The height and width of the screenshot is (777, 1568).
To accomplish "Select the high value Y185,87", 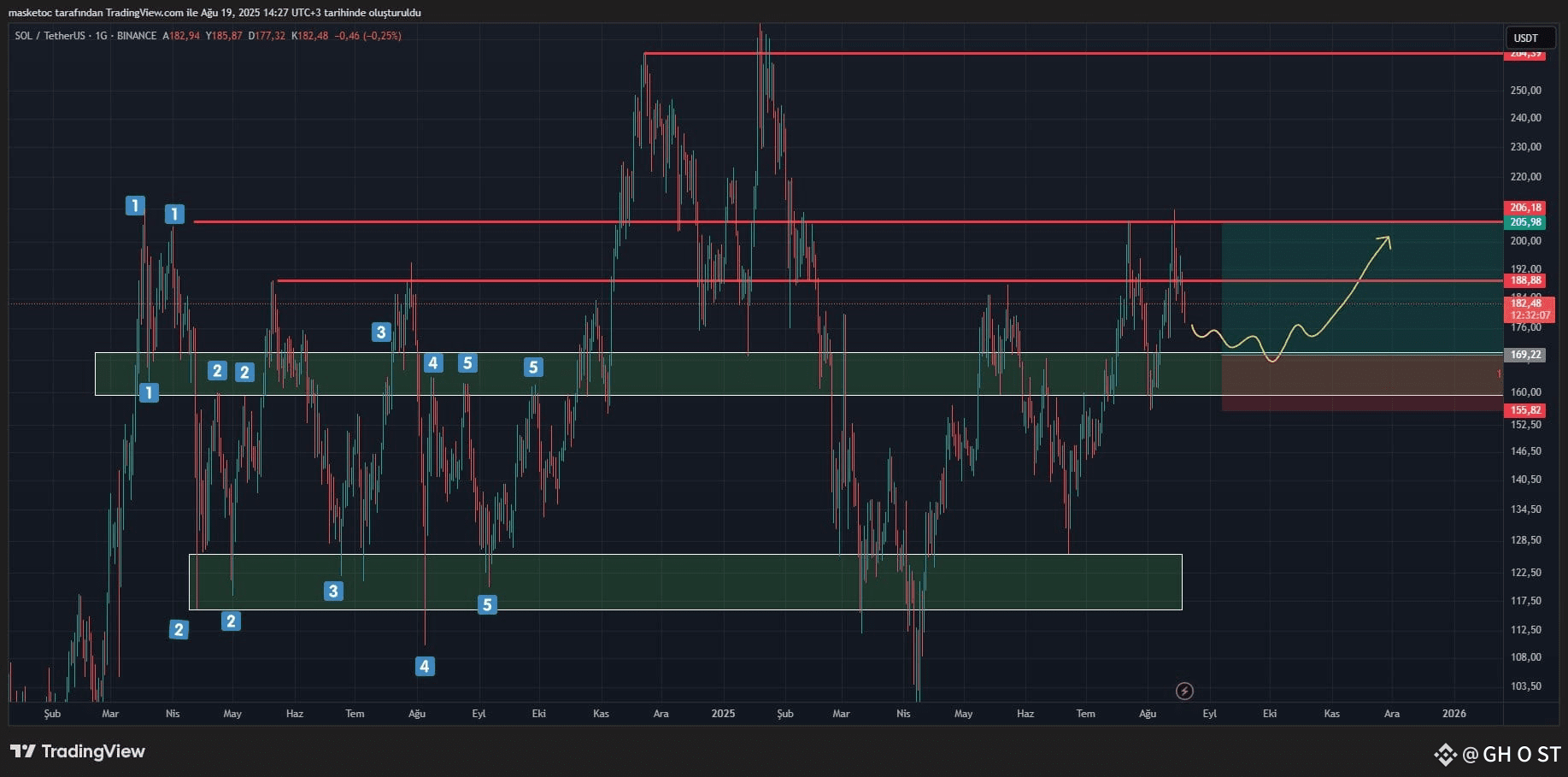I will pos(224,36).
